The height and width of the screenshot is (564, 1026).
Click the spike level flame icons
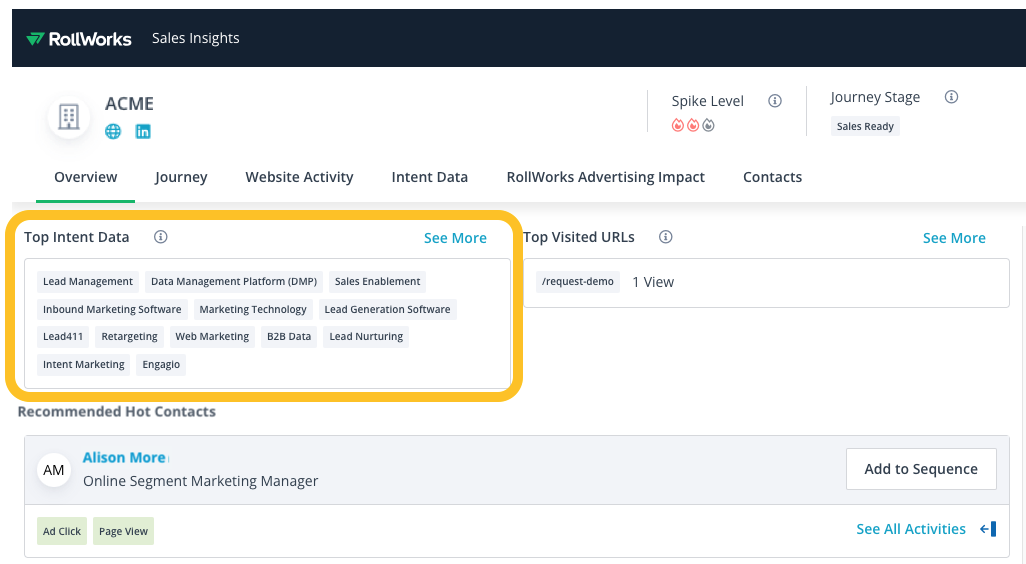(x=693, y=125)
